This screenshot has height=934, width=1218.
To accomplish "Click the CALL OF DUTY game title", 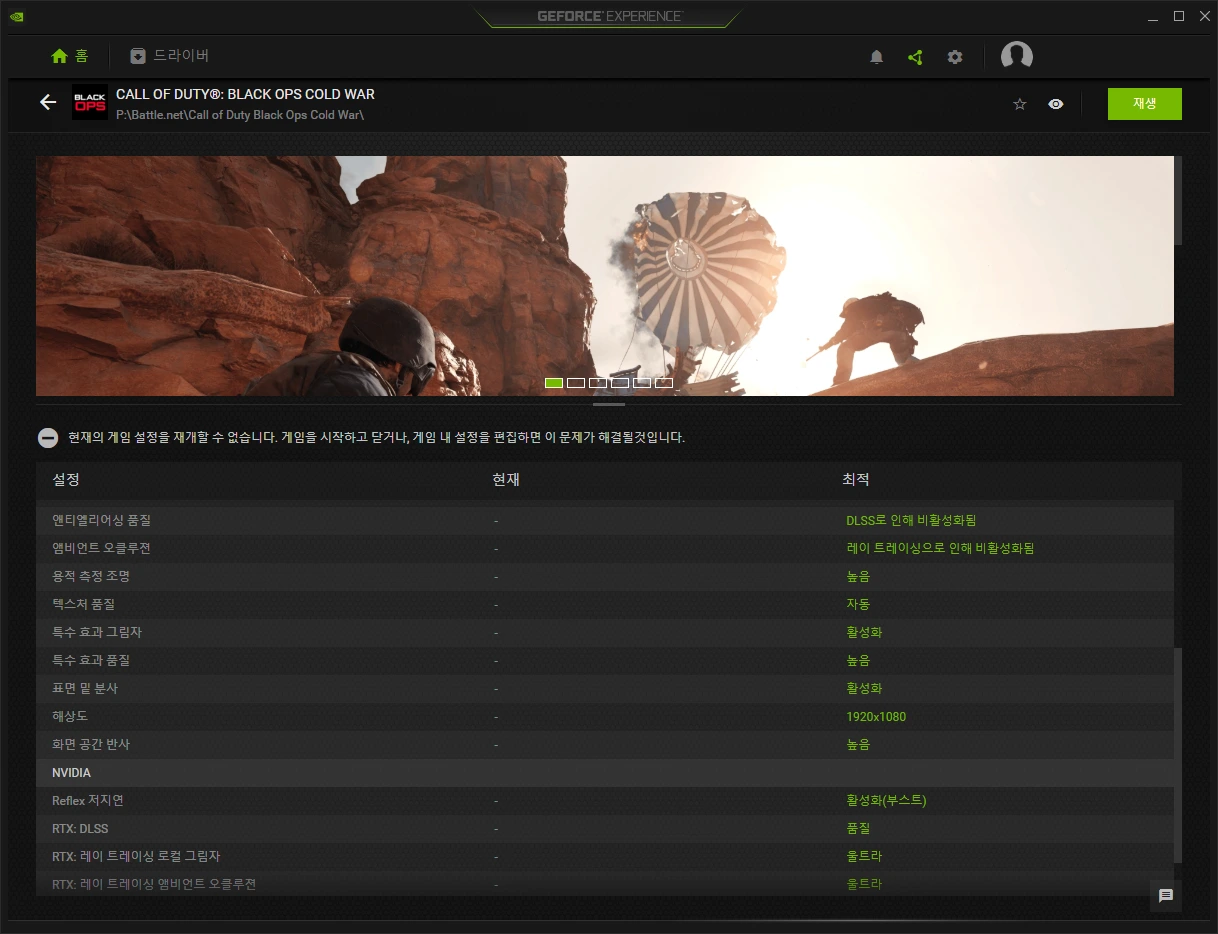I will click(x=245, y=94).
